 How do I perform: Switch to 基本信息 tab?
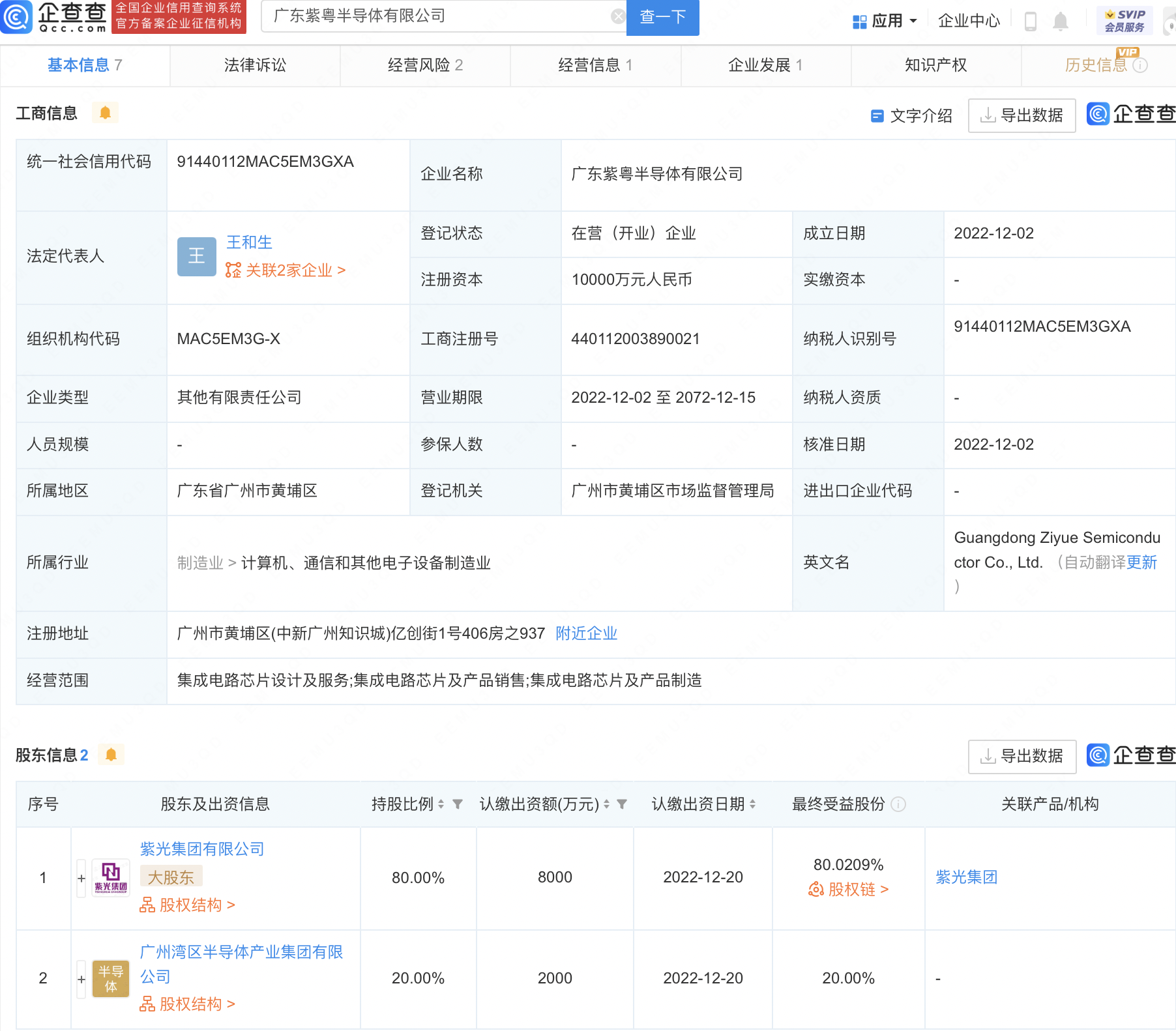(85, 65)
